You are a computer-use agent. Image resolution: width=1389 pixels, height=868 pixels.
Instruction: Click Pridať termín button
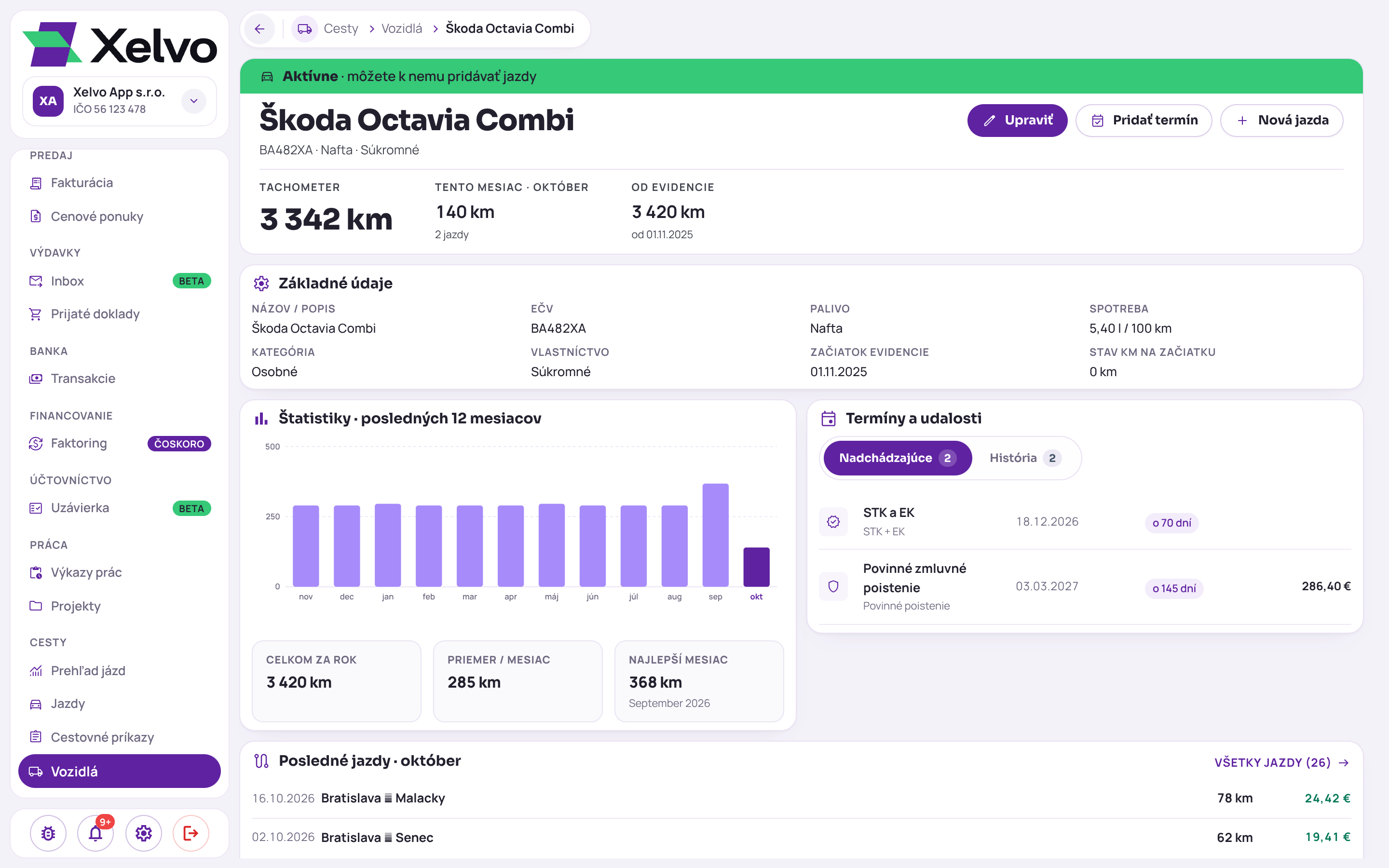coord(1144,121)
